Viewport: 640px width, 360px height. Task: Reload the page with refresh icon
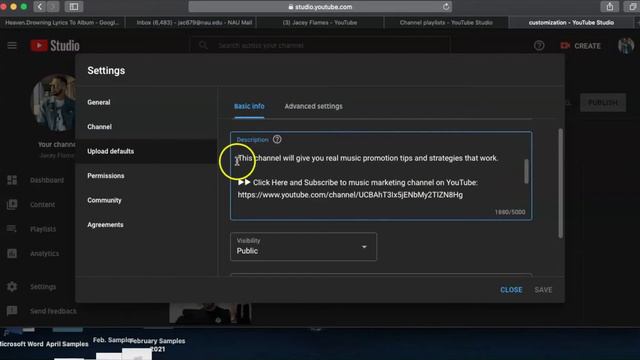(446, 7)
